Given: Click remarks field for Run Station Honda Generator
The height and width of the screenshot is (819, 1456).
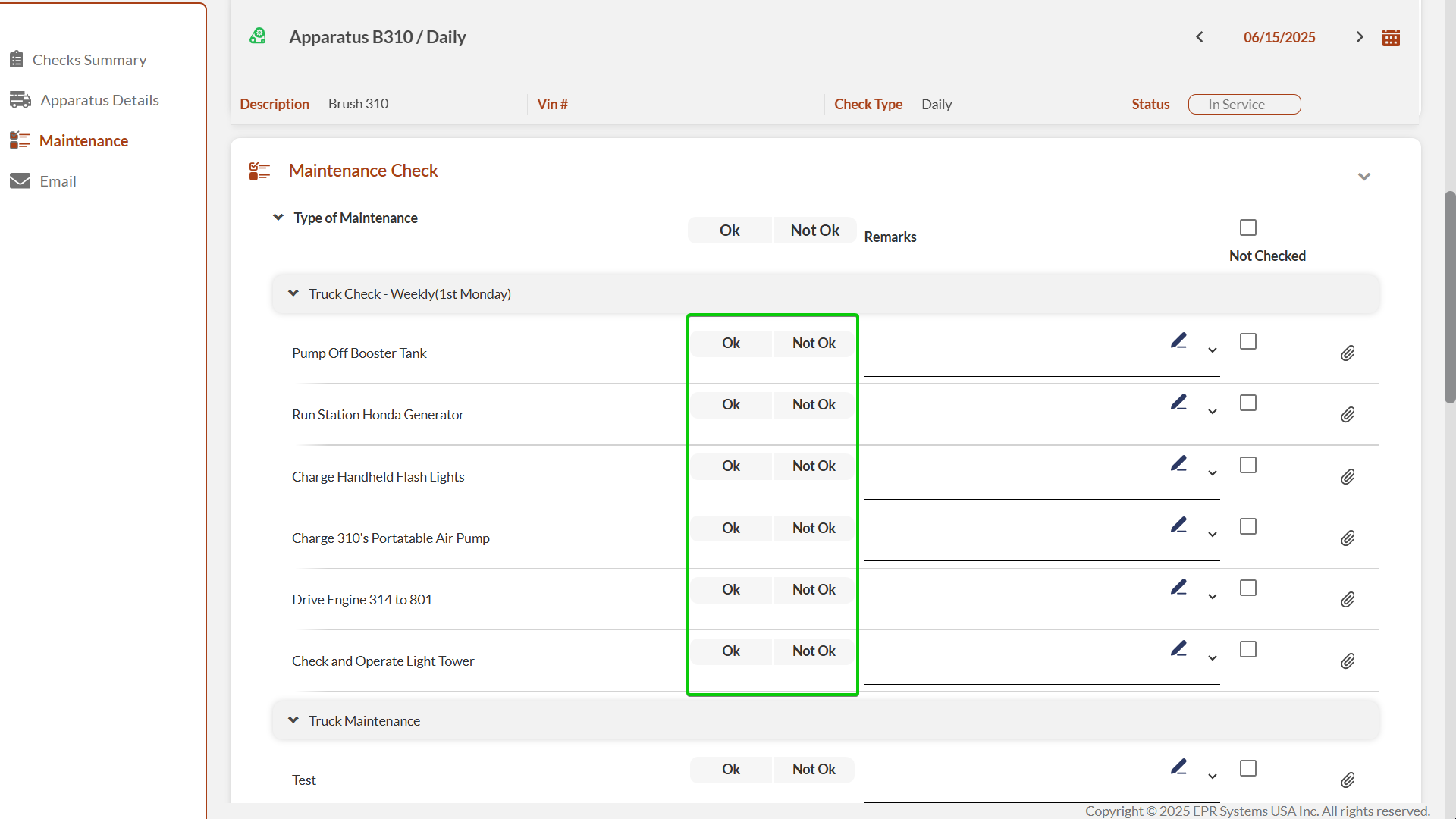Looking at the screenshot, I should pyautogui.click(x=1016, y=425).
